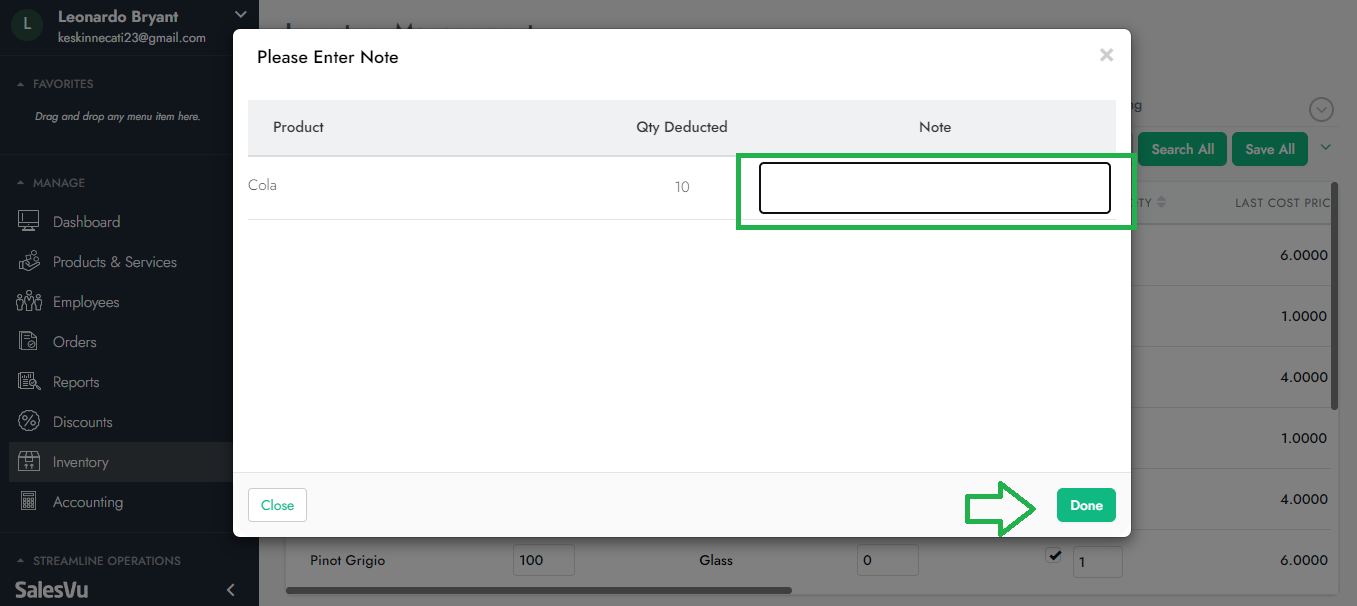The height and width of the screenshot is (606, 1357).
Task: Click the Orders clipboard icon
Action: click(29, 342)
